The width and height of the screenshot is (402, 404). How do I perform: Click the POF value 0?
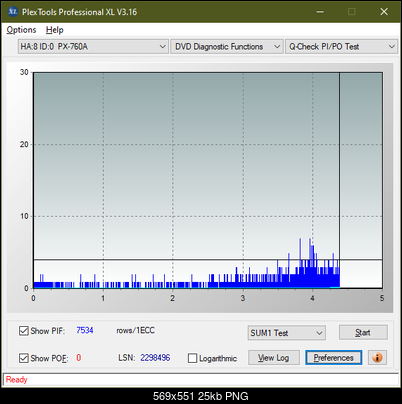[79, 358]
